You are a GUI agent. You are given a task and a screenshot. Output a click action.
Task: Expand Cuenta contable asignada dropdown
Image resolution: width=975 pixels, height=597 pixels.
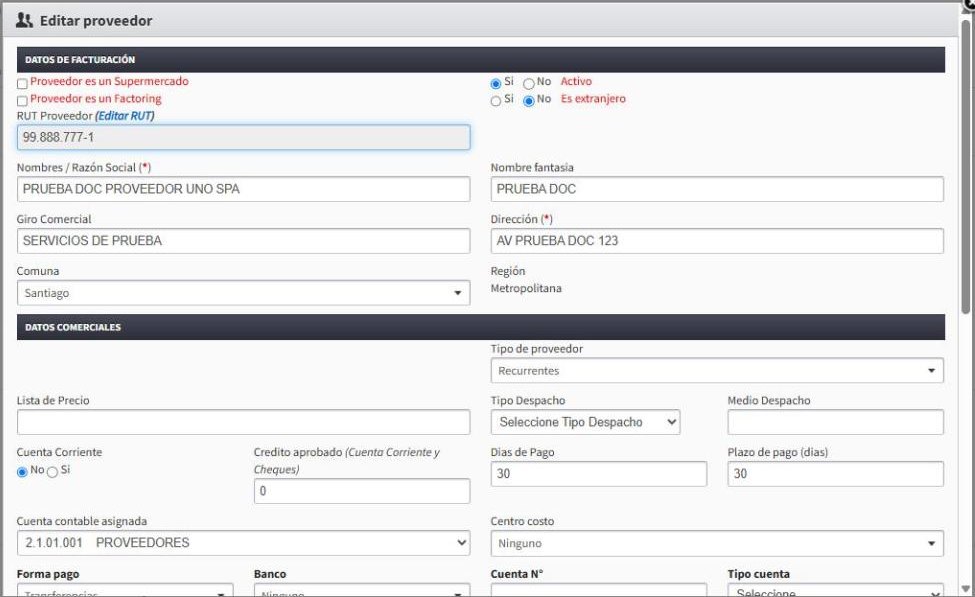(x=243, y=543)
